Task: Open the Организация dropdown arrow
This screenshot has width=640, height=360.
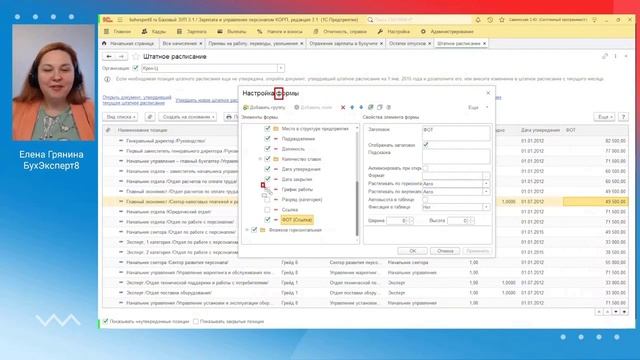Action: point(281,68)
